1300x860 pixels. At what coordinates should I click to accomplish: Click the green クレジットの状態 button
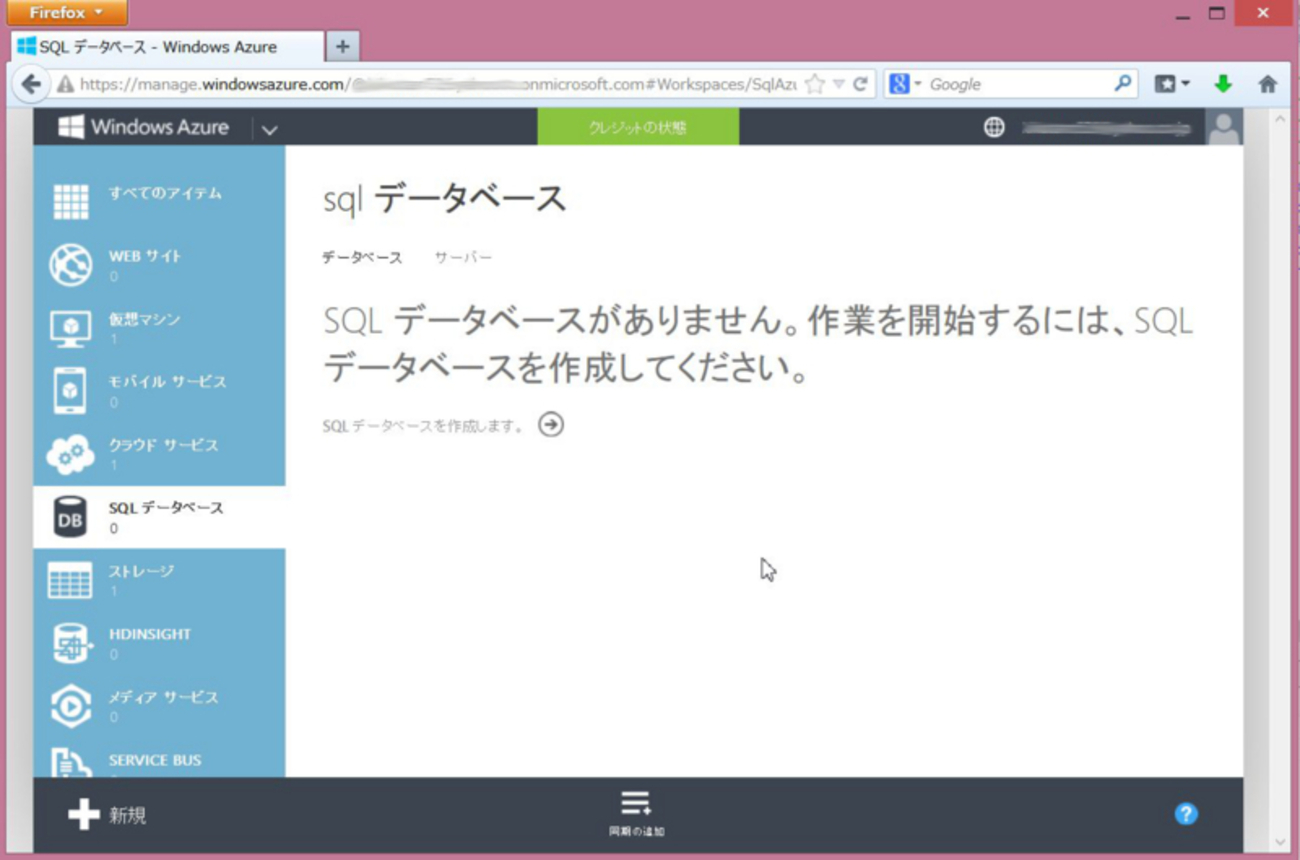point(638,128)
